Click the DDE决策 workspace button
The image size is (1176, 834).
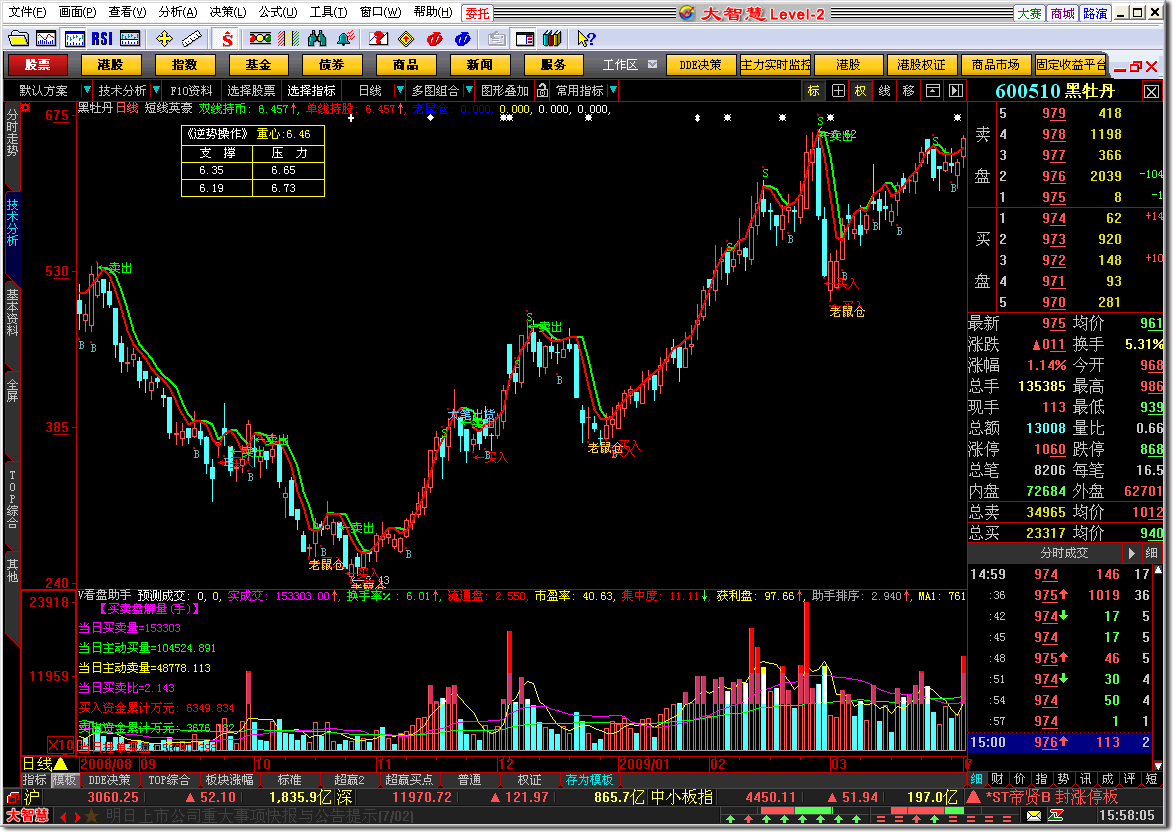click(x=700, y=64)
